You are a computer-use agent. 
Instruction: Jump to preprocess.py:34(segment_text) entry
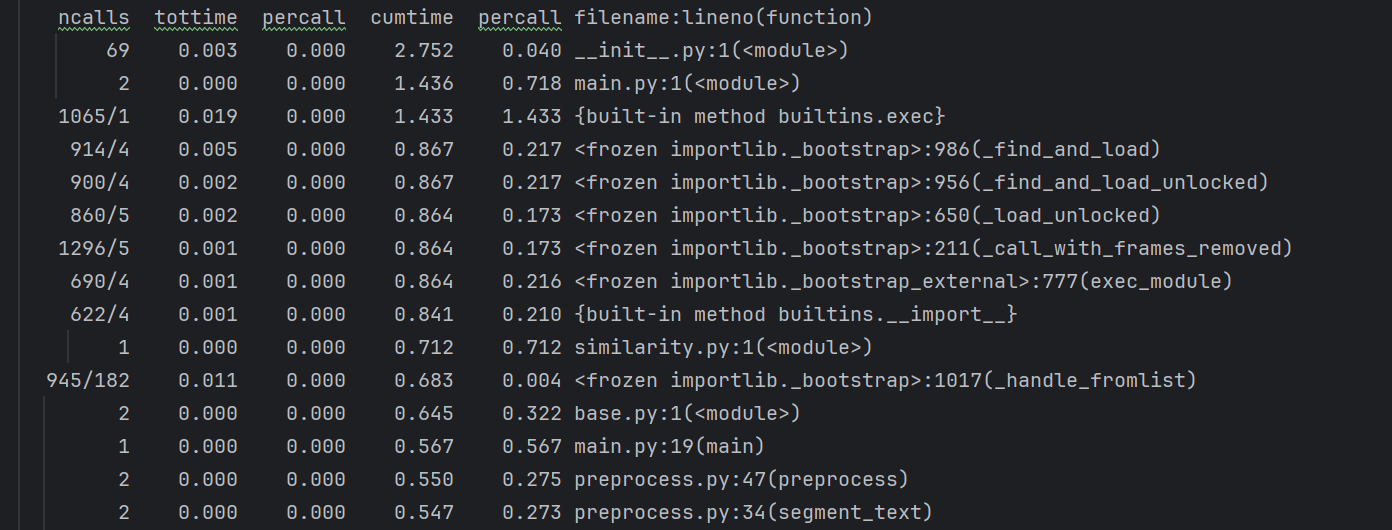[x=753, y=513]
